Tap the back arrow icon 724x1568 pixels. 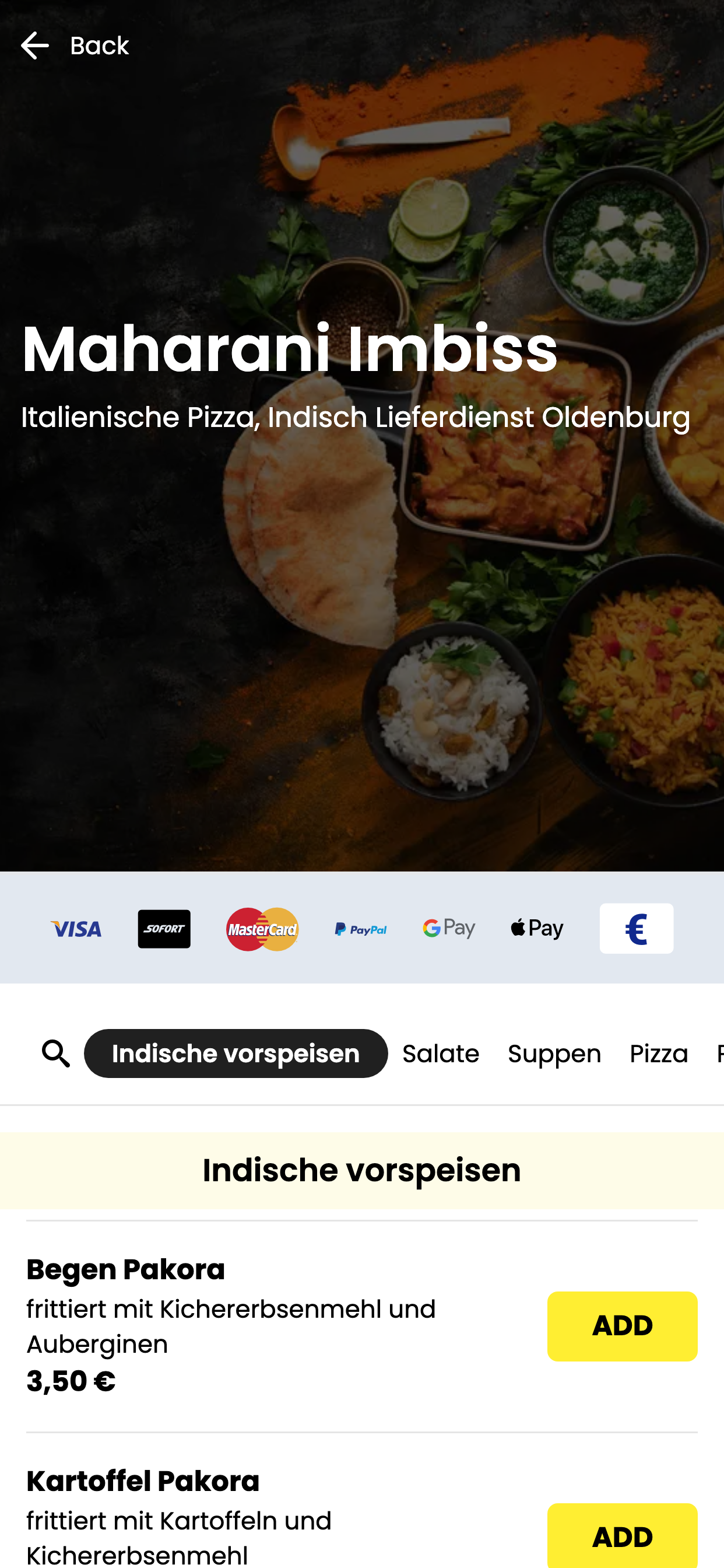pos(34,45)
